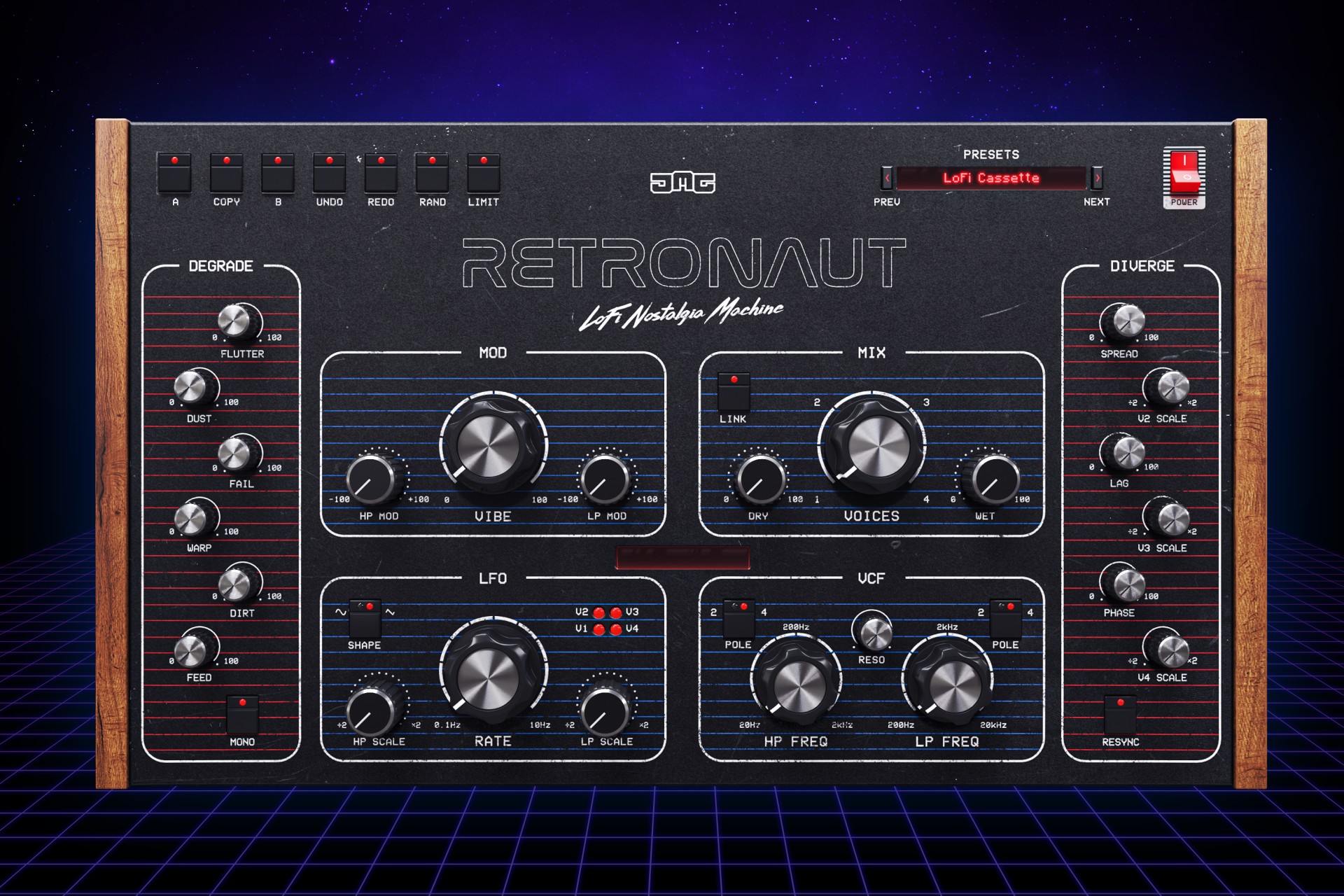Image resolution: width=1344 pixels, height=896 pixels.
Task: Enable the LINK switch in Mix
Action: pyautogui.click(x=733, y=391)
